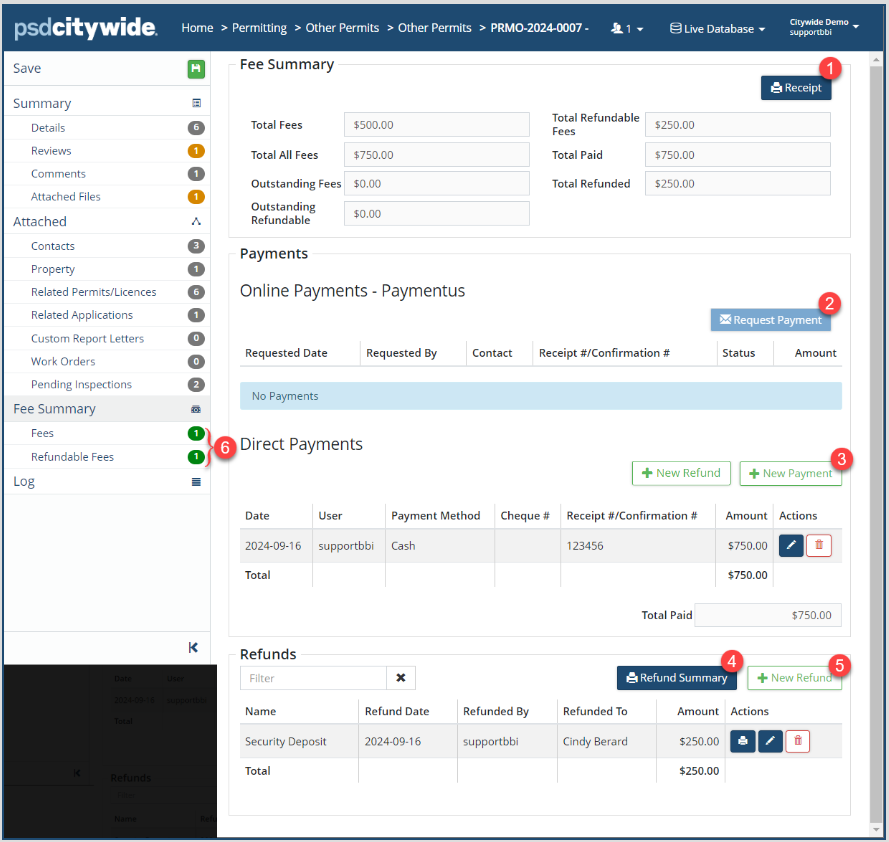
Task: Click the Summary section list icon
Action: (x=196, y=103)
